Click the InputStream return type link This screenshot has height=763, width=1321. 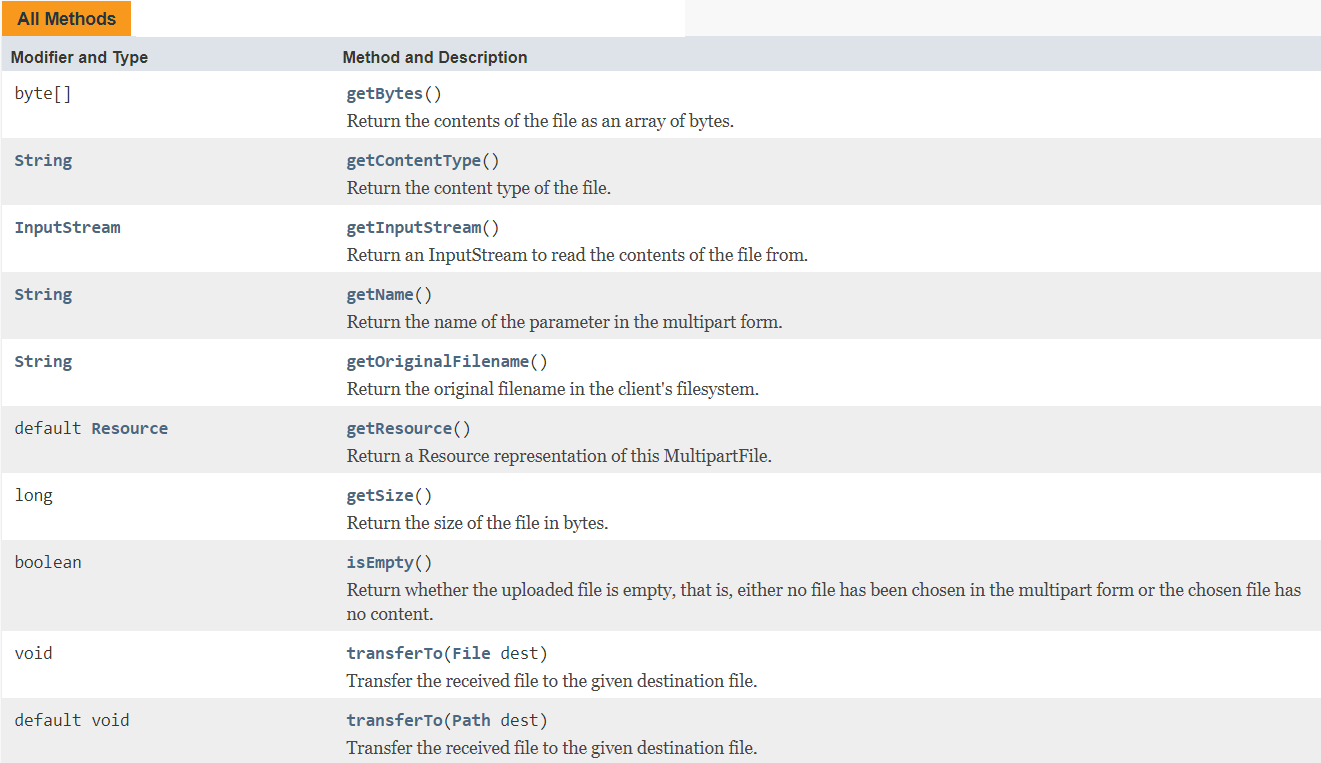(x=67, y=228)
